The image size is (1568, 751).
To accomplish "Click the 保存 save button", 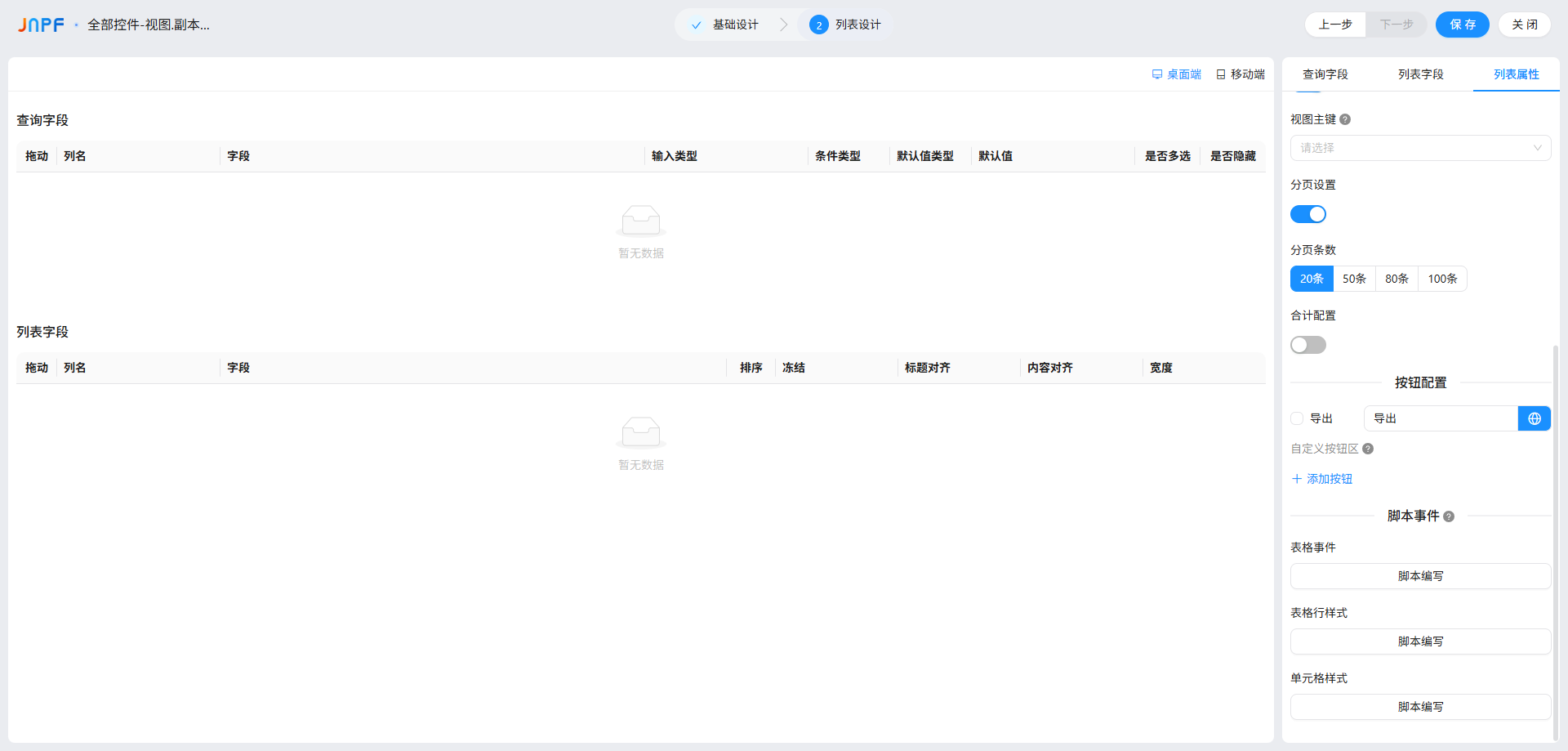I will [x=1462, y=25].
